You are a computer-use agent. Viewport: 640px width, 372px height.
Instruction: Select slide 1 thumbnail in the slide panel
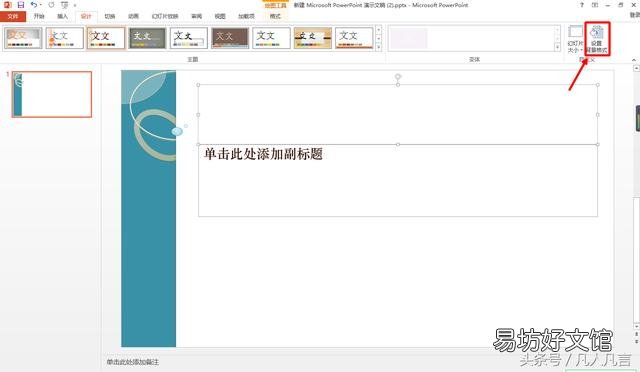point(52,94)
